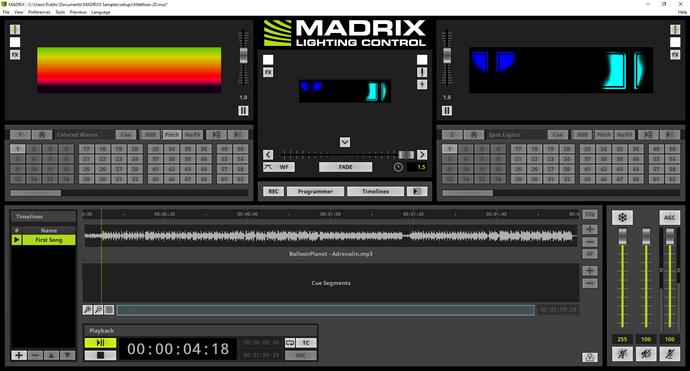
Task: Click the Programmer button
Action: pyautogui.click(x=315, y=191)
